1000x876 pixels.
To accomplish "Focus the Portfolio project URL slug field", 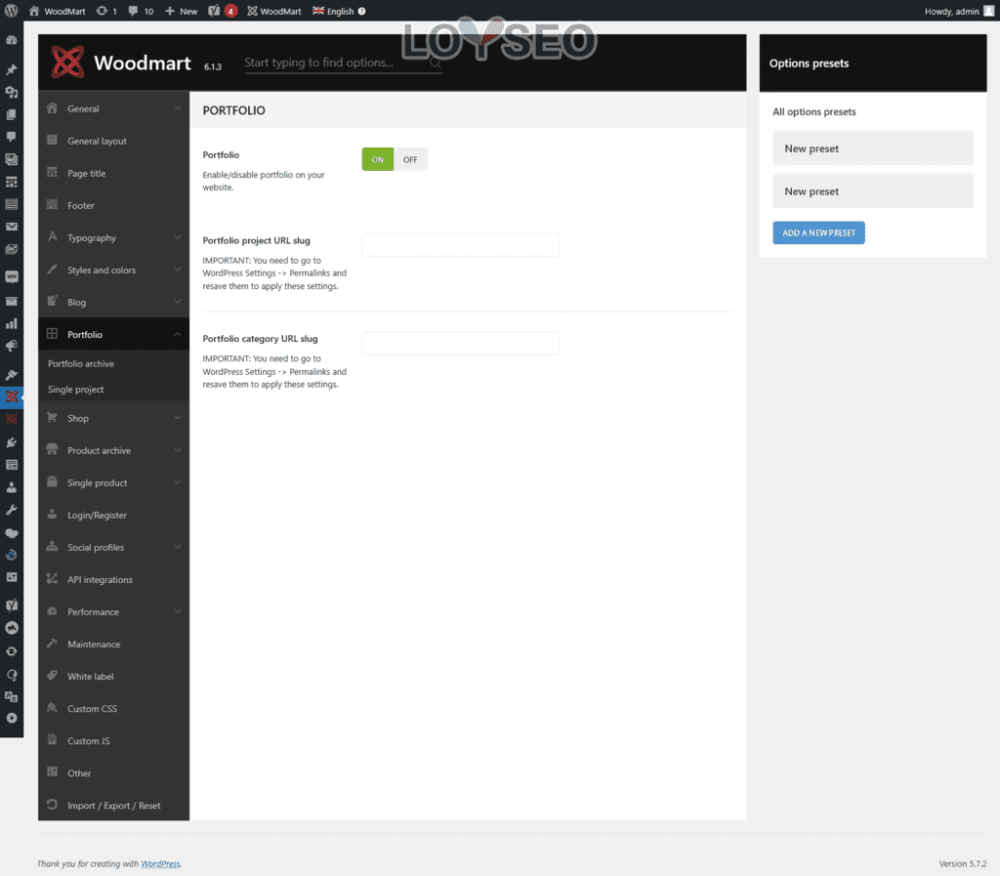I will click(x=460, y=245).
